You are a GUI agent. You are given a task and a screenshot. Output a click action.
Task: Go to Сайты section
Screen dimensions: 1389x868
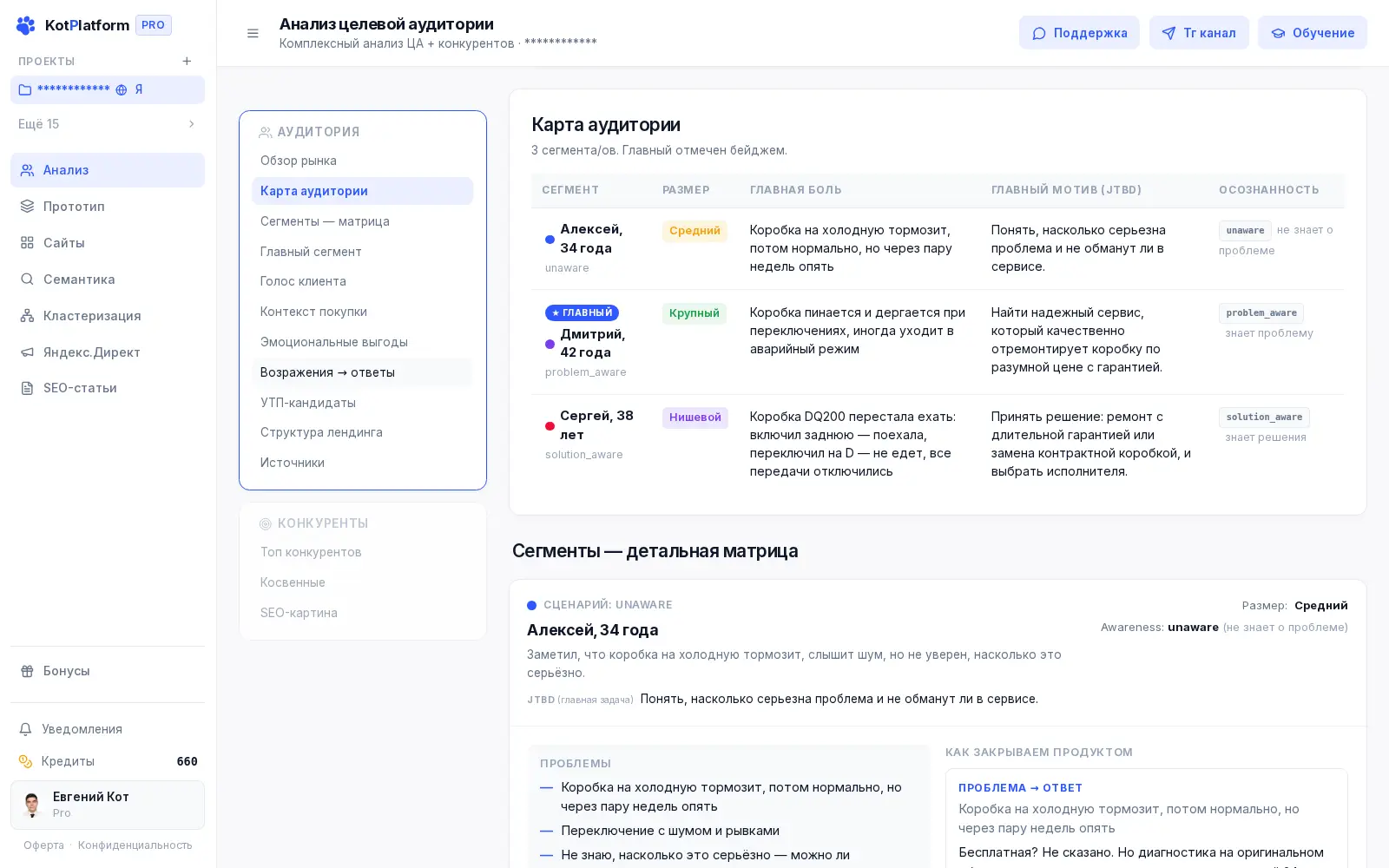tap(108, 243)
